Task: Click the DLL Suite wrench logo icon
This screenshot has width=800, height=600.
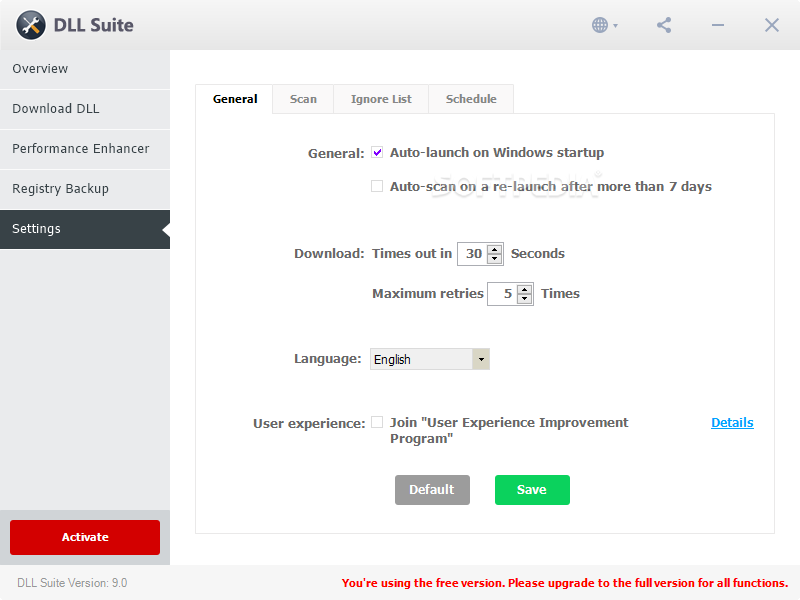Action: (x=31, y=25)
